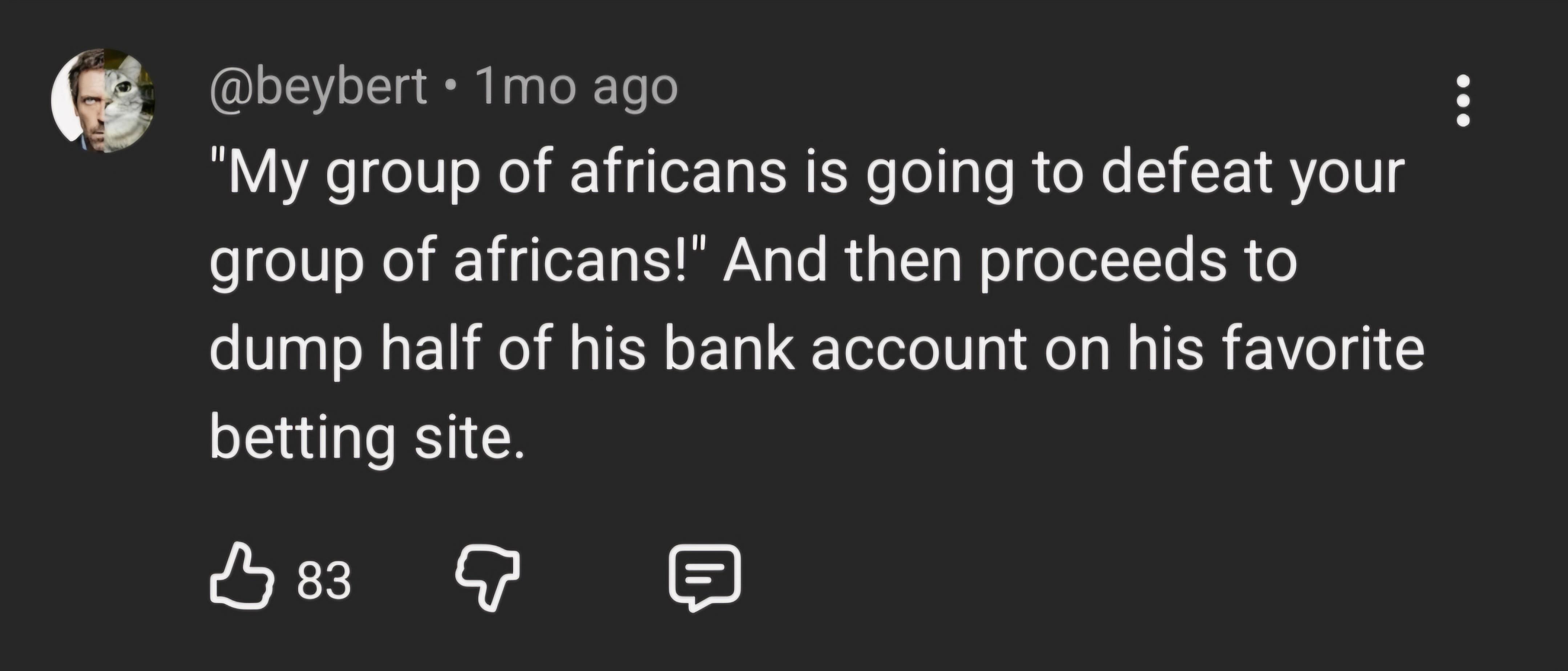Screen dimensions: 1568x671
Task: Open the @beybert channel via username
Action: (x=318, y=87)
